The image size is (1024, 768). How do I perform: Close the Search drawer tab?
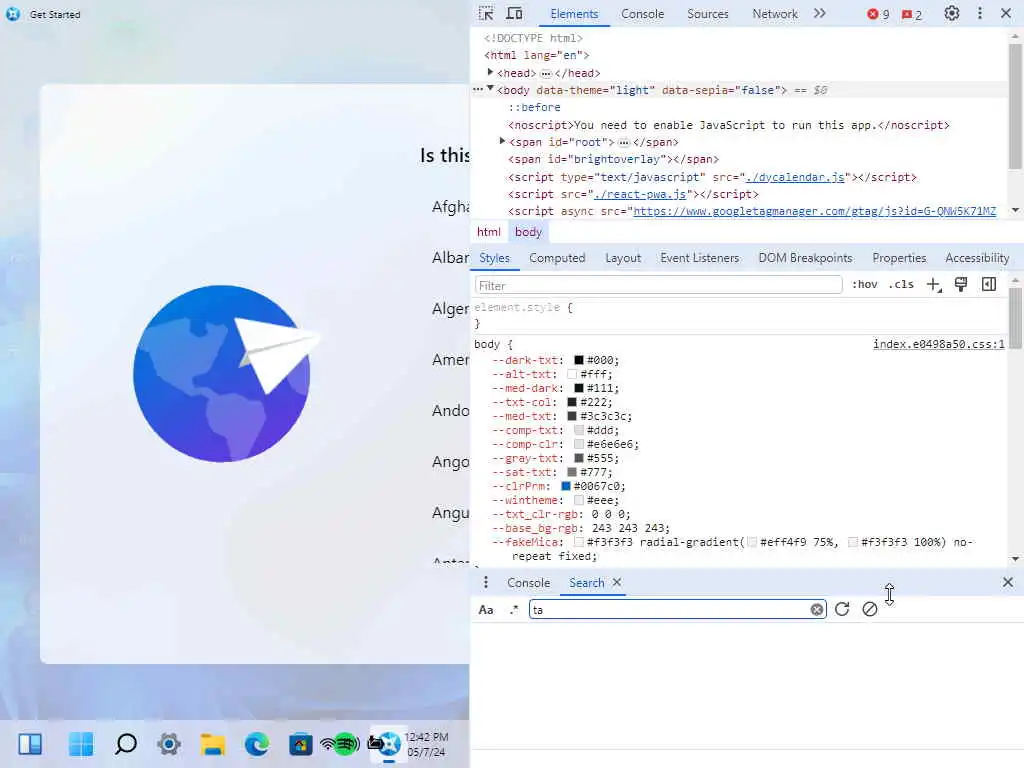click(616, 582)
